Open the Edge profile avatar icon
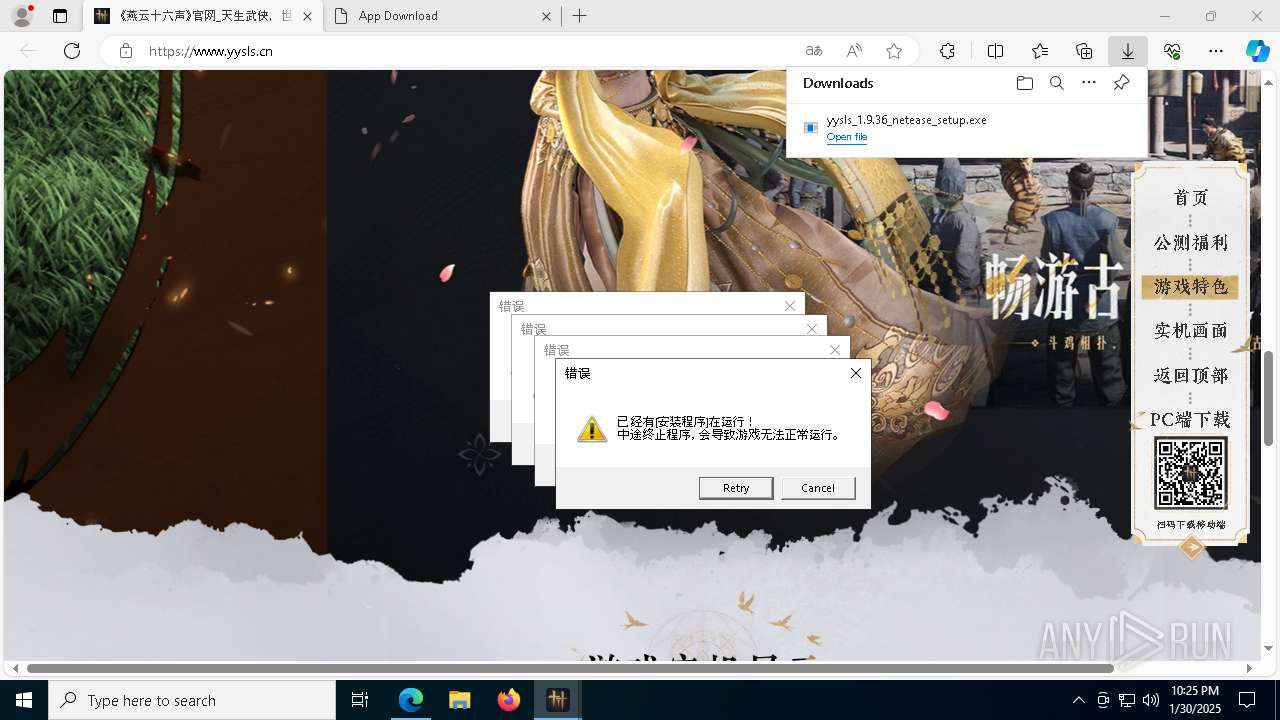Image resolution: width=1280 pixels, height=720 pixels. click(22, 16)
